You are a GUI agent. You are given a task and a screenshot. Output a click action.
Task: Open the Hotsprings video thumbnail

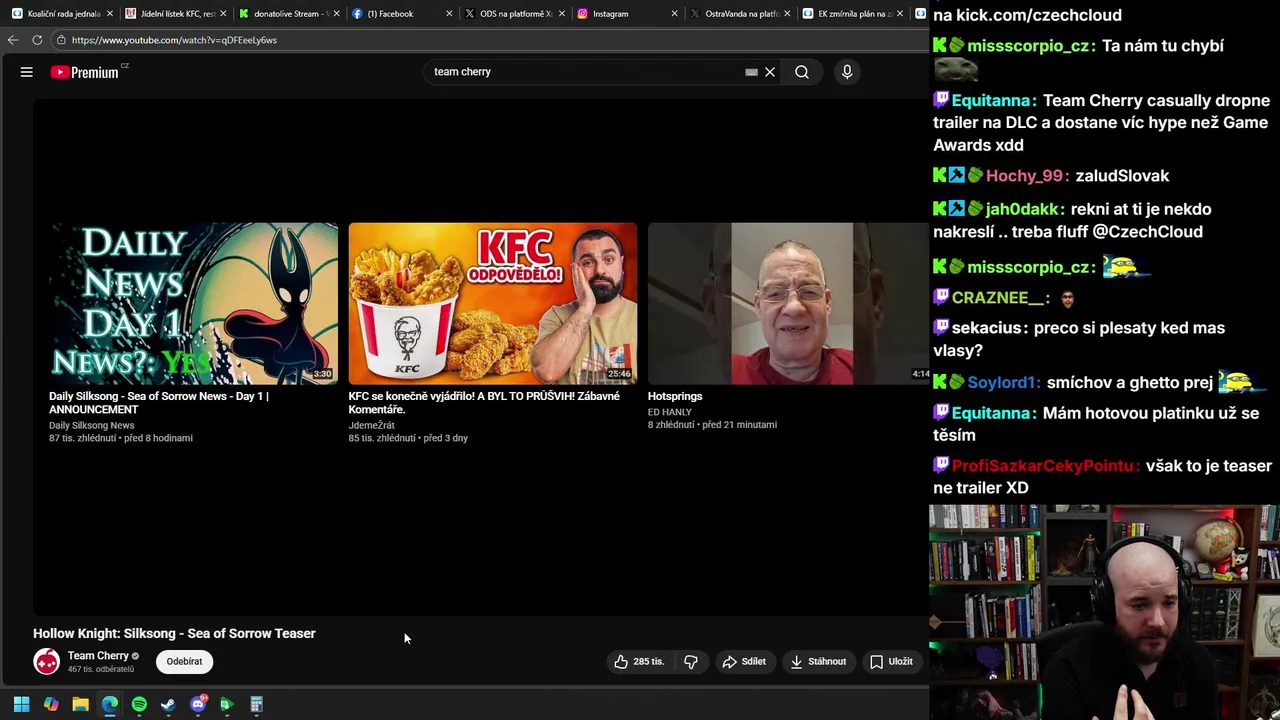pos(789,304)
